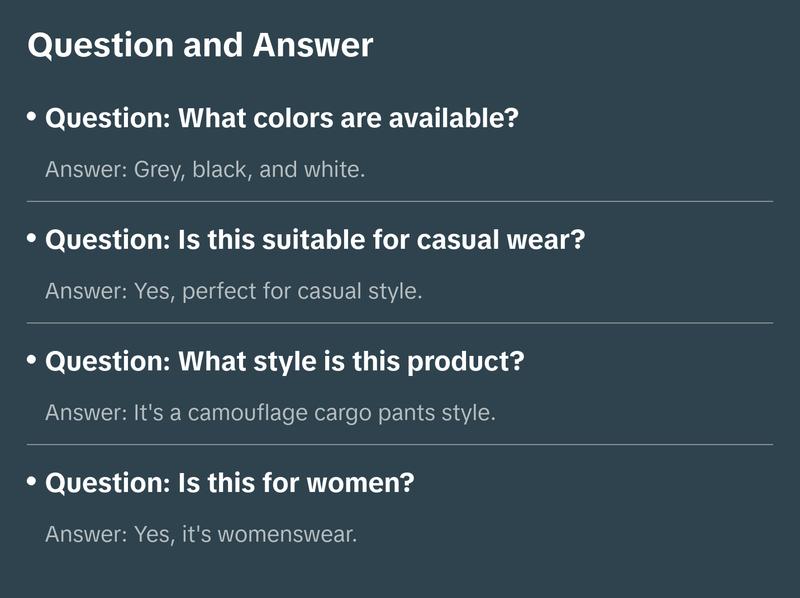The width and height of the screenshot is (800, 598).
Task: Click the "Is this suitable for casual wear?" question
Action: 315,240
